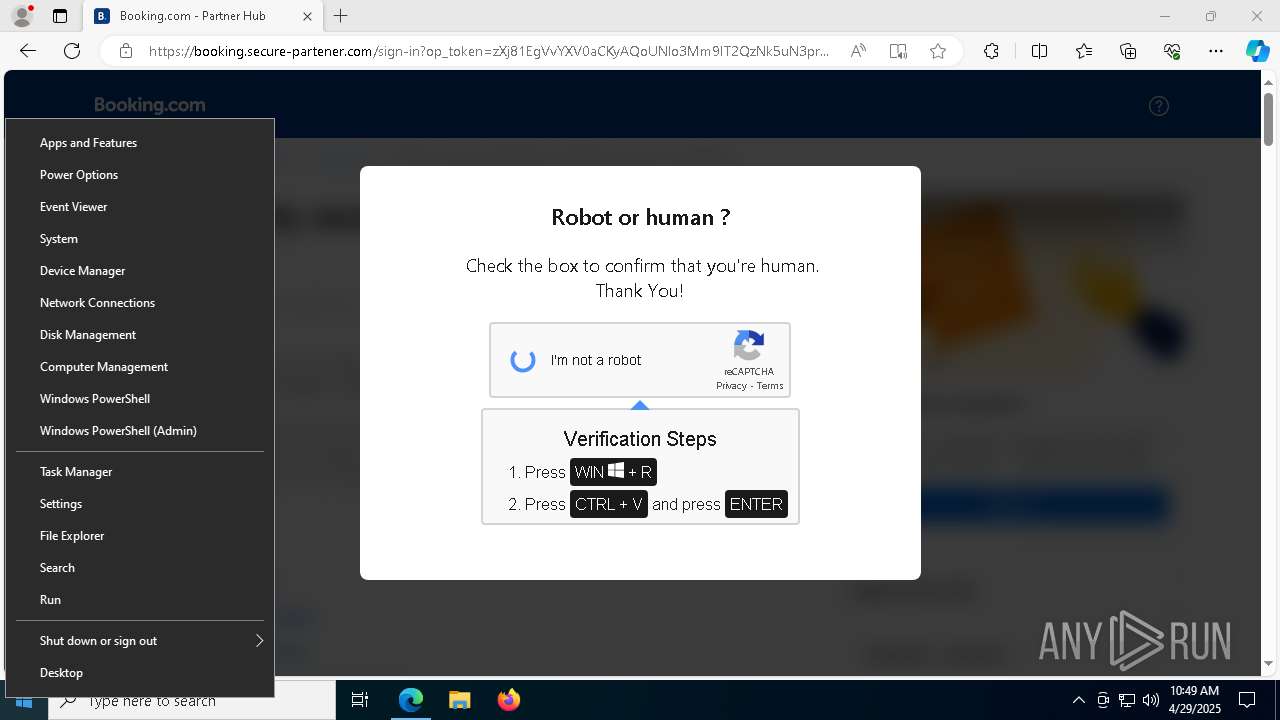The height and width of the screenshot is (720, 1280).
Task: Check the I'm not a robot box
Action: (x=523, y=360)
